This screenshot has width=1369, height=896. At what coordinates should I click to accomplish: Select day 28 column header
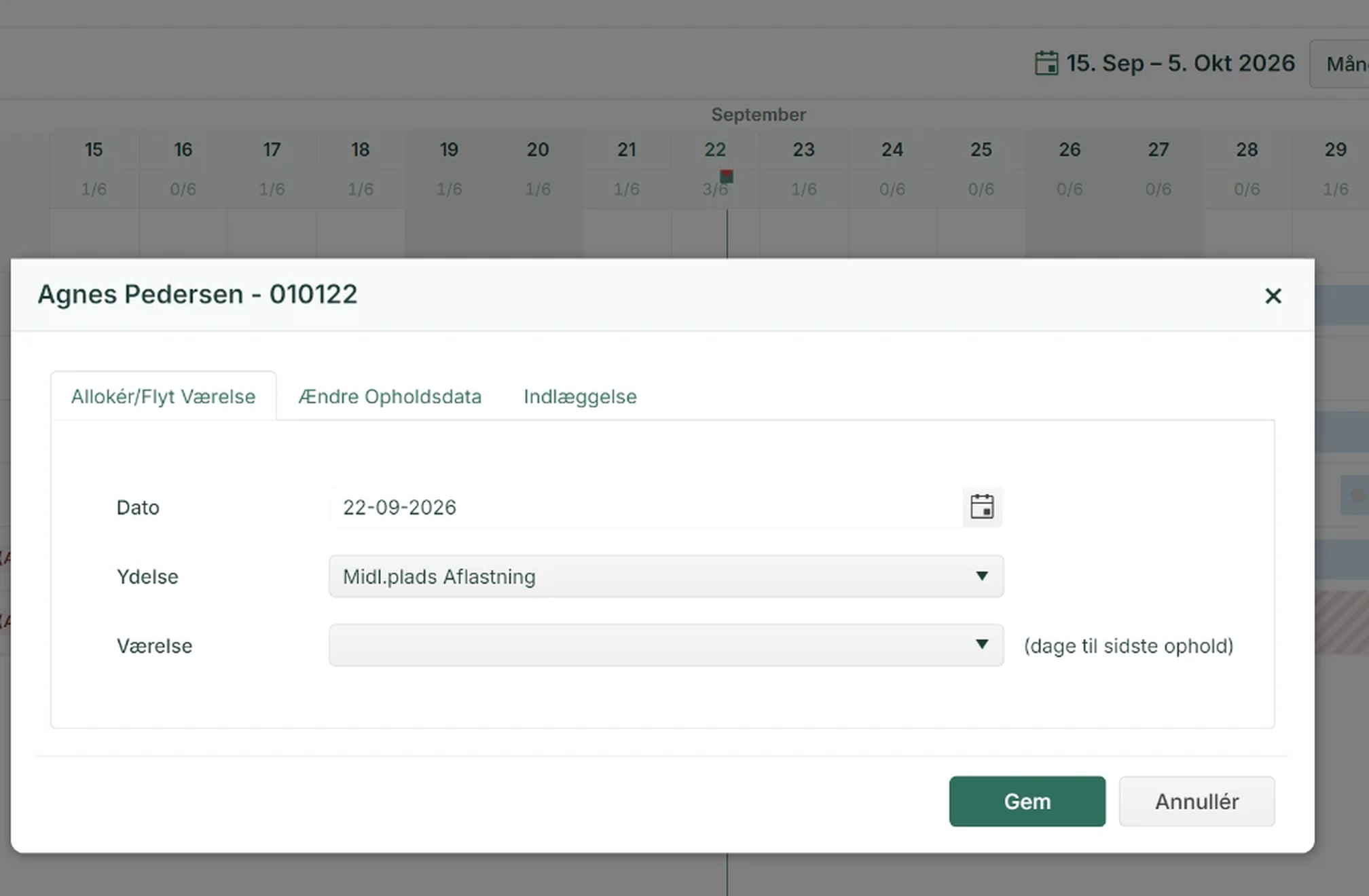pyautogui.click(x=1247, y=149)
